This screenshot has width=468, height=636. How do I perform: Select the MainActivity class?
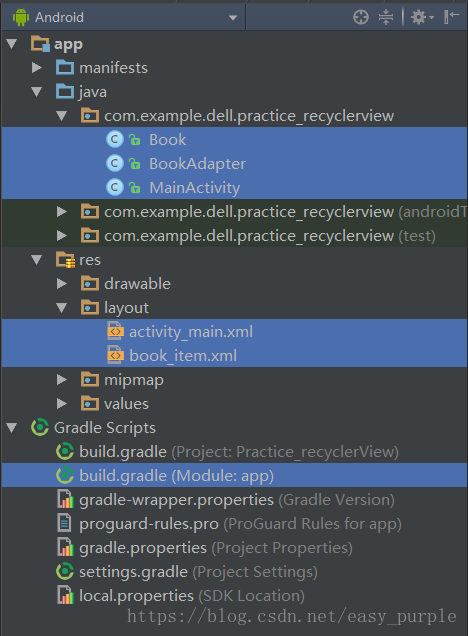coord(234,187)
